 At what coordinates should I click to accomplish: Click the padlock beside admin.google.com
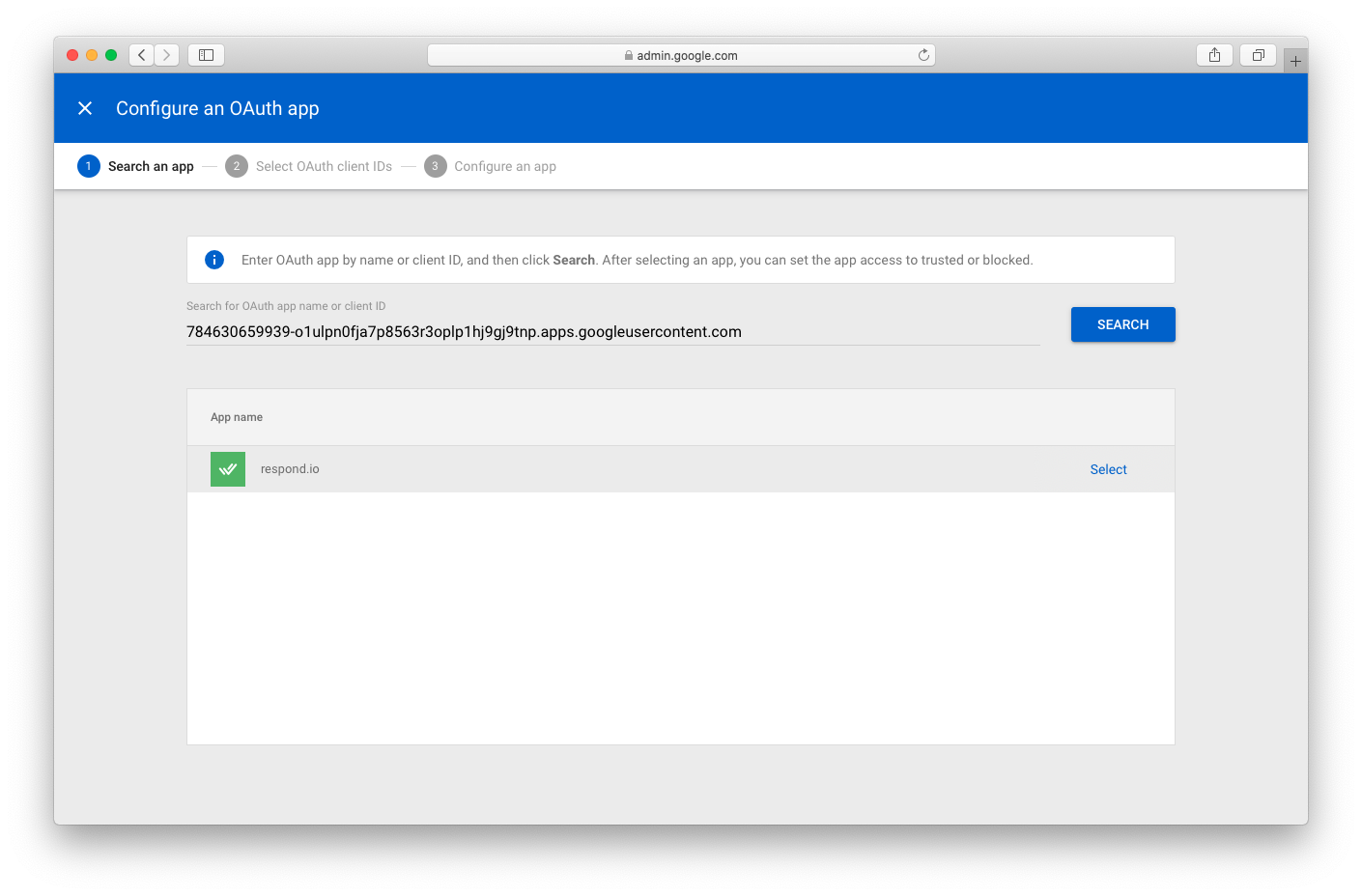(x=627, y=55)
